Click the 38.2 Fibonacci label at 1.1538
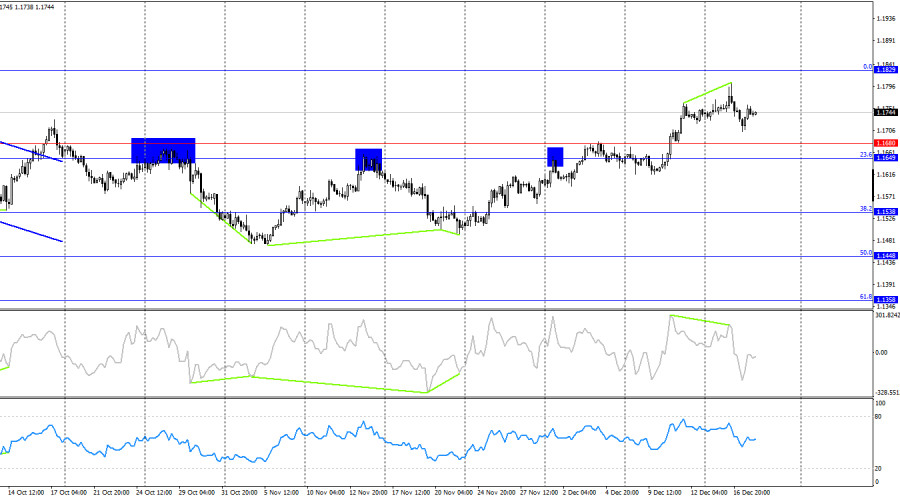900x500 pixels. (885, 212)
